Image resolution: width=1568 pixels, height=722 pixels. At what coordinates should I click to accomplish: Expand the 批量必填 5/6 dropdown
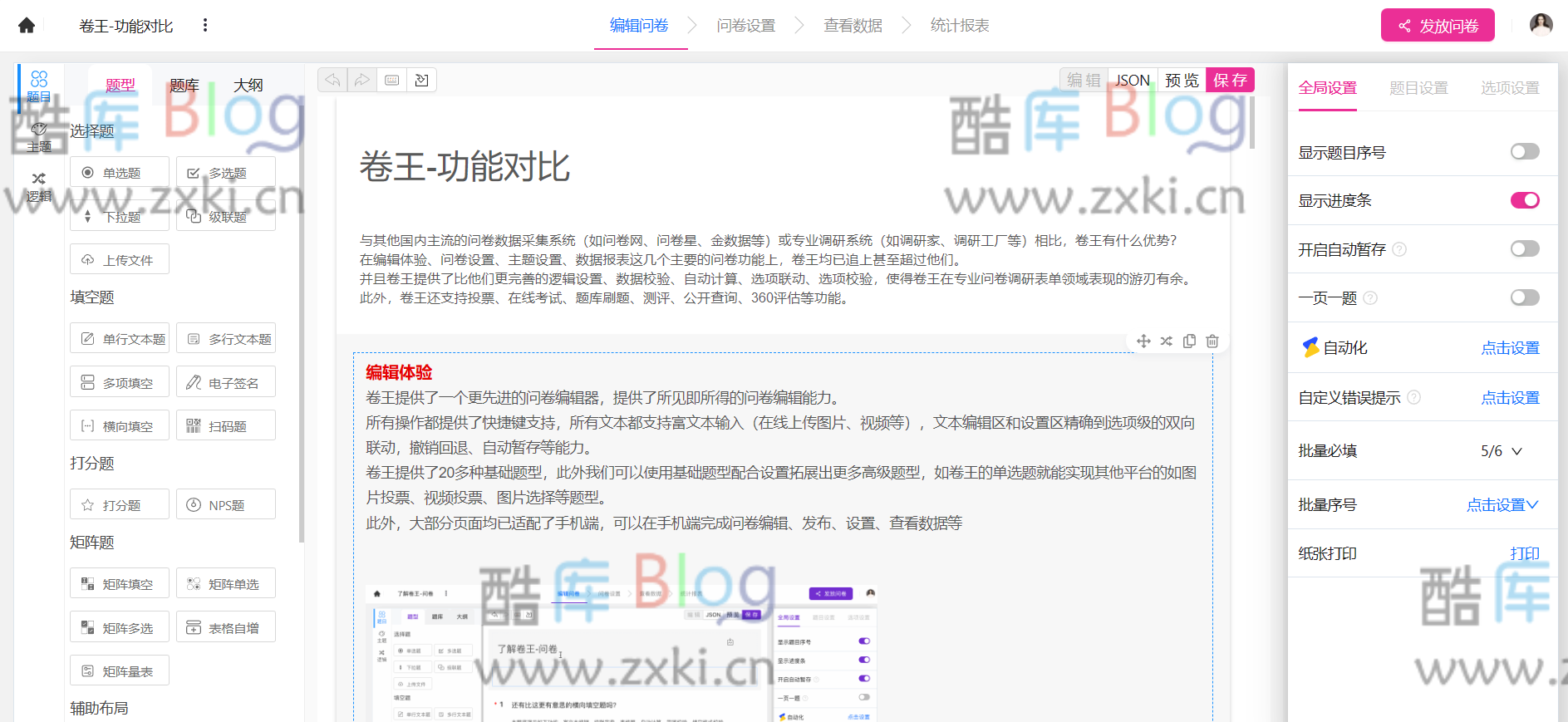[x=1502, y=451]
